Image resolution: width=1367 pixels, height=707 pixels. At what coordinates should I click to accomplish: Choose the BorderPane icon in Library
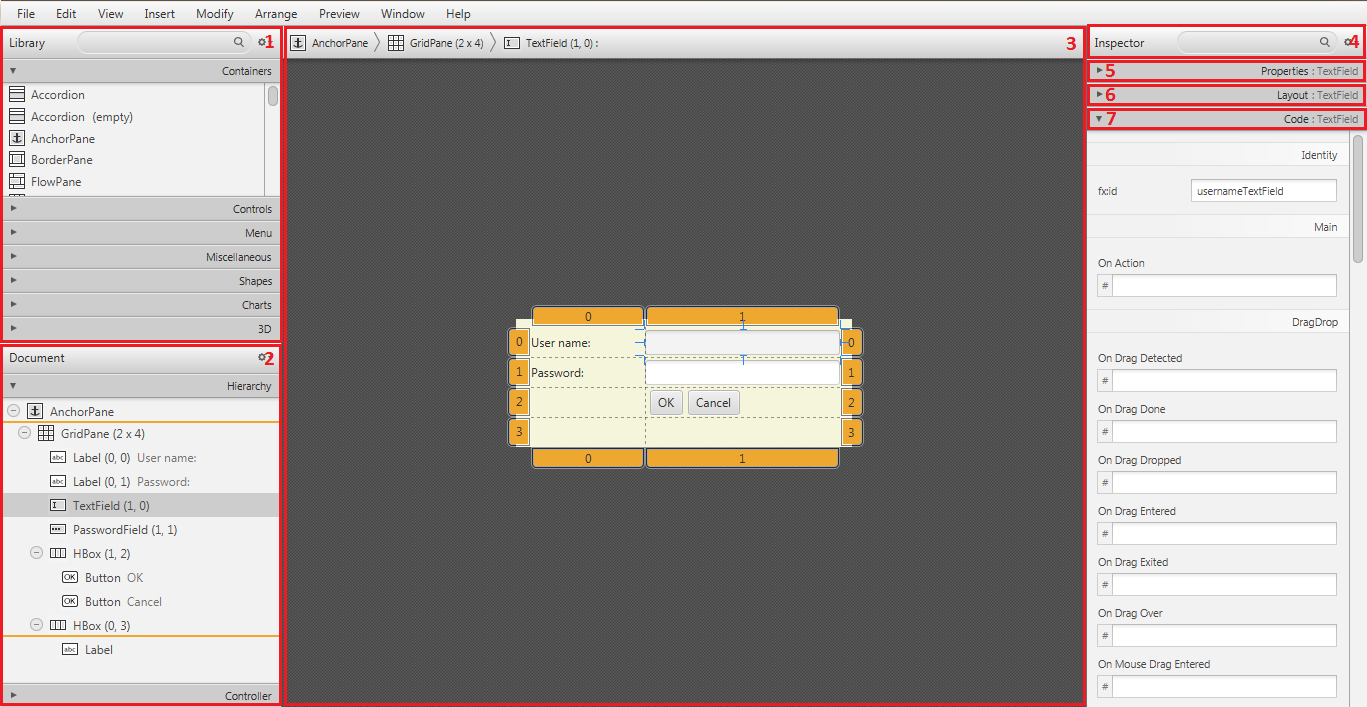[16, 159]
